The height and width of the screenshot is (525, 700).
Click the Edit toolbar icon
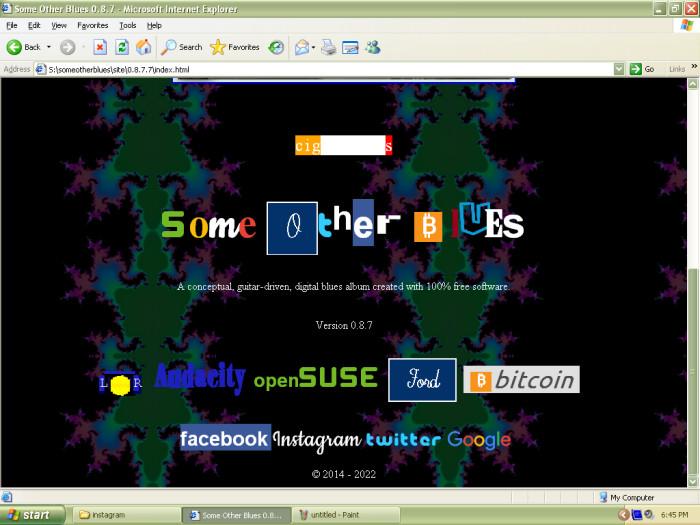(350, 47)
